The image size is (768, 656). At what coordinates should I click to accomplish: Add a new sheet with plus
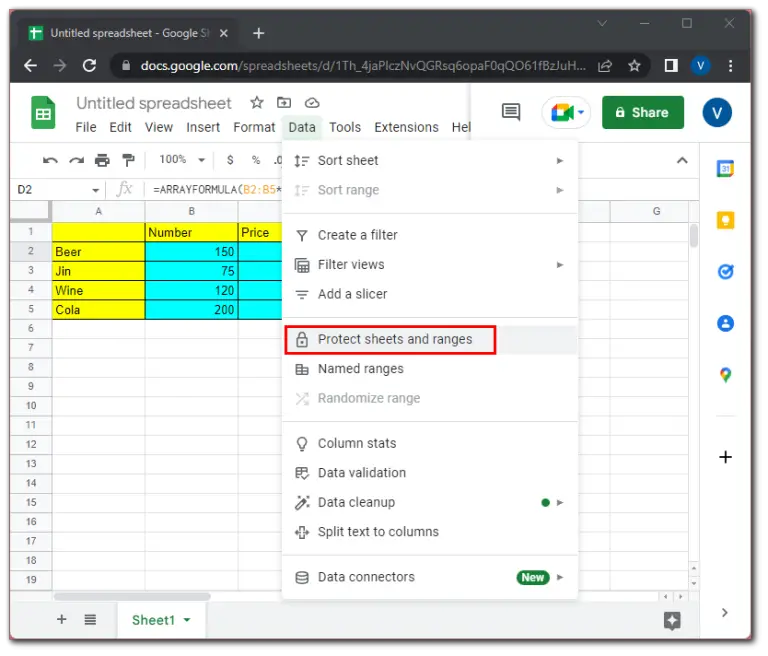(62, 620)
